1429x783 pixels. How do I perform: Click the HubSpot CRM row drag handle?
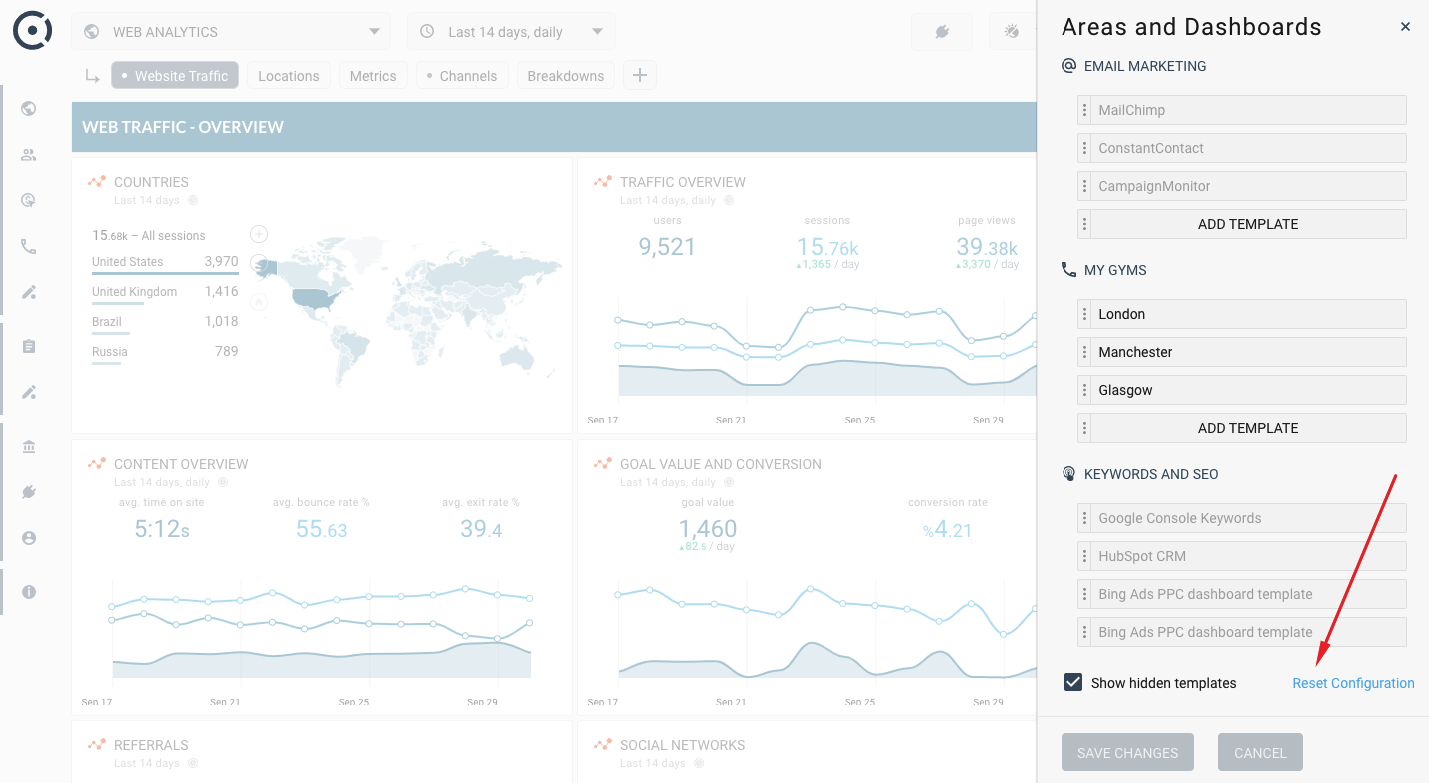[x=1084, y=556]
